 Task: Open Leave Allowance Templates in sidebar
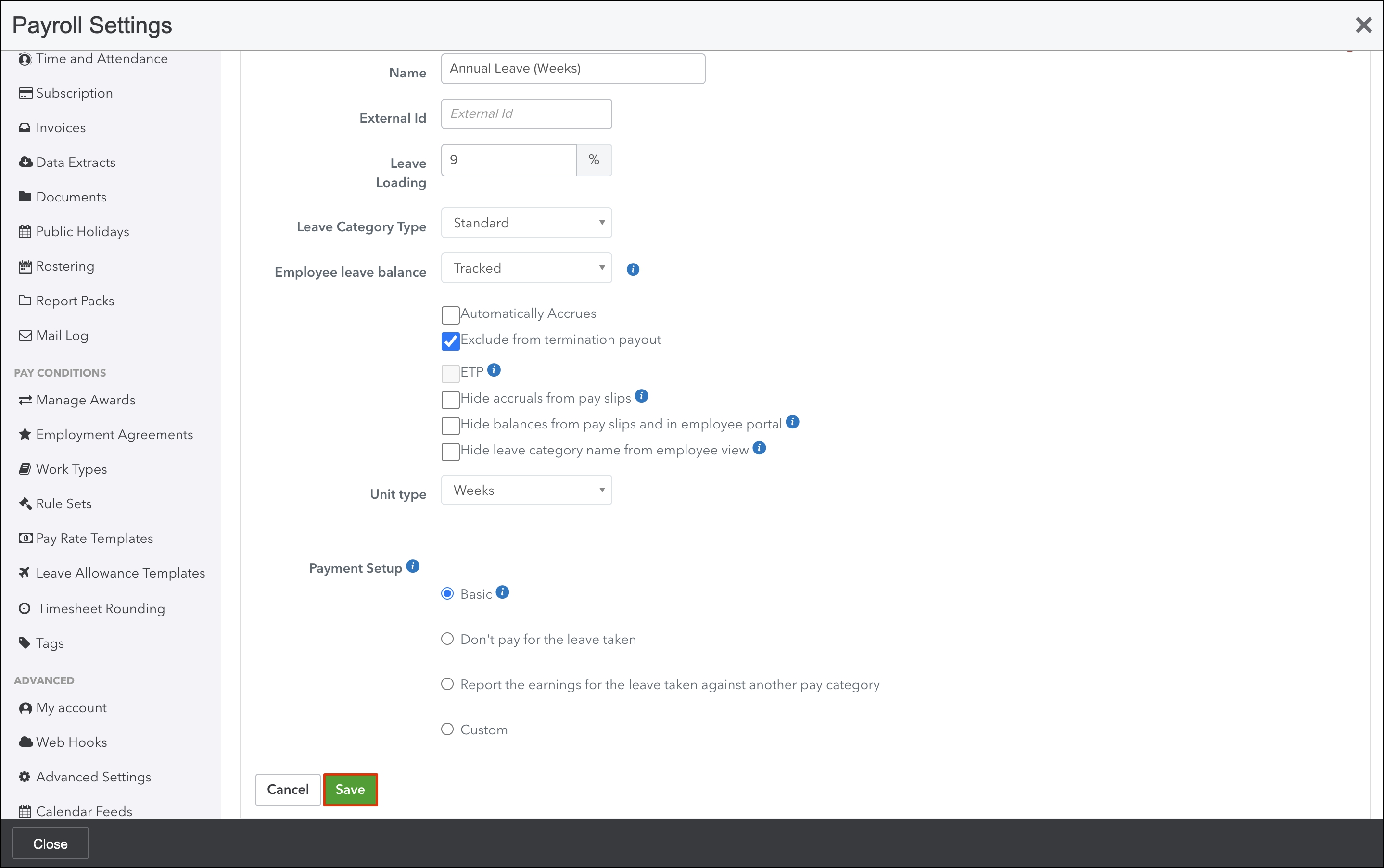pos(120,573)
